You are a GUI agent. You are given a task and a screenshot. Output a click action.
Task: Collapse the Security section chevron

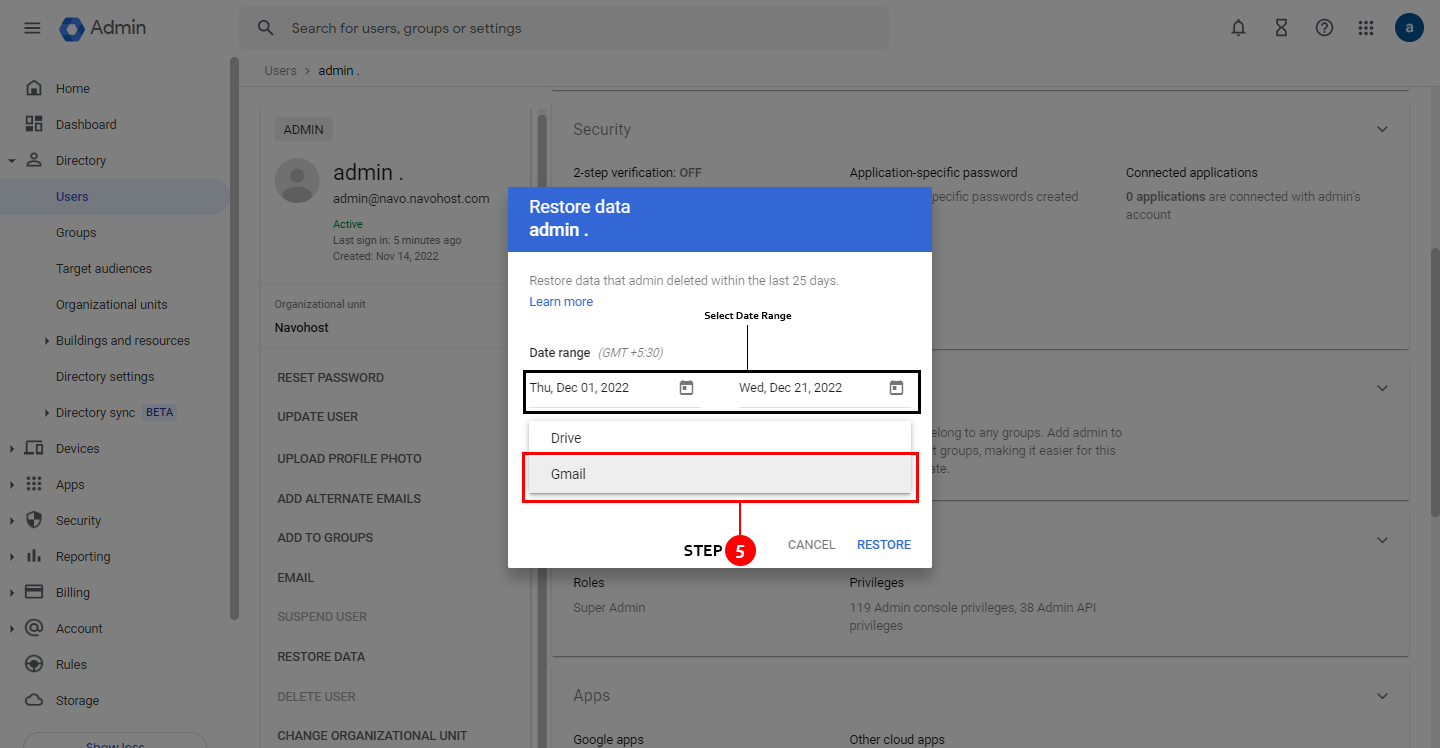point(1382,129)
